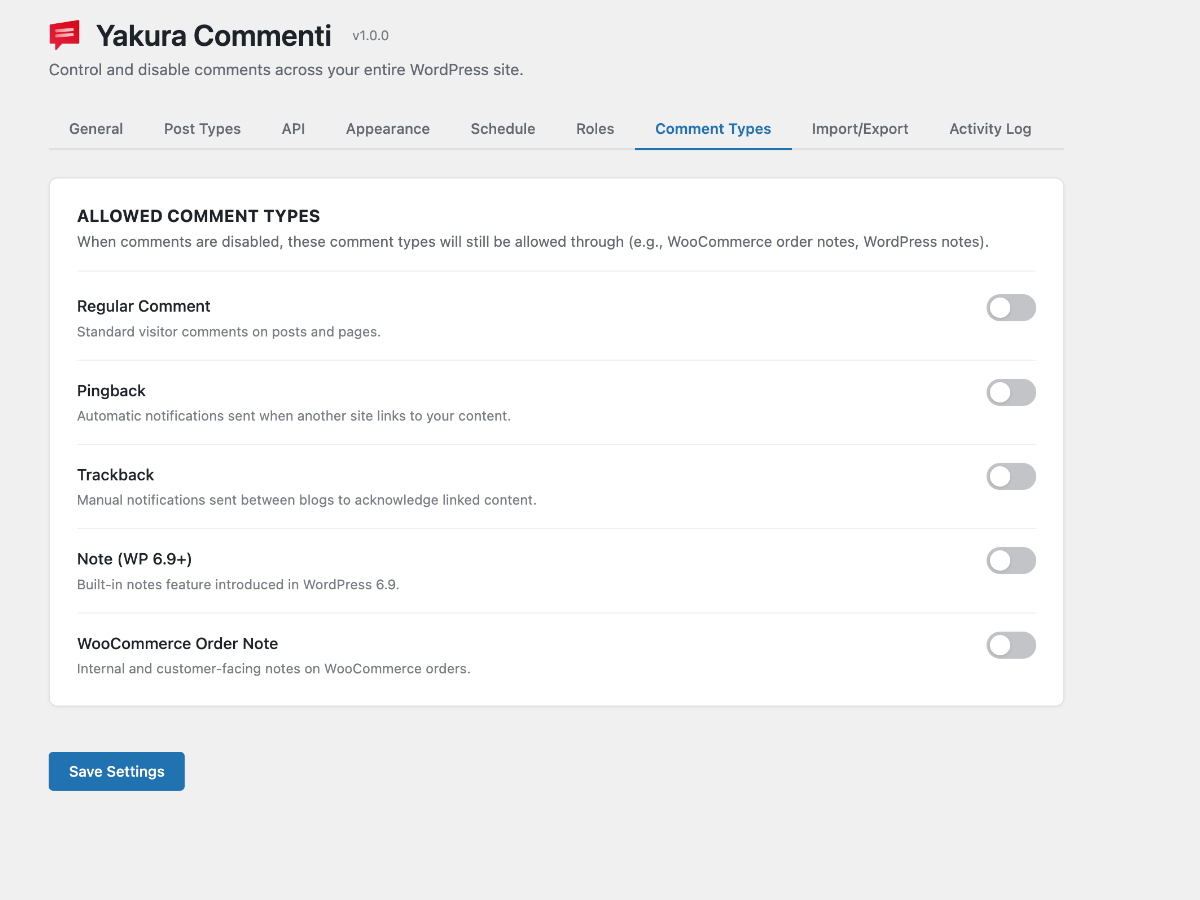This screenshot has height=900, width=1200.
Task: Click the Yakura Commenti page title
Action: (x=213, y=36)
